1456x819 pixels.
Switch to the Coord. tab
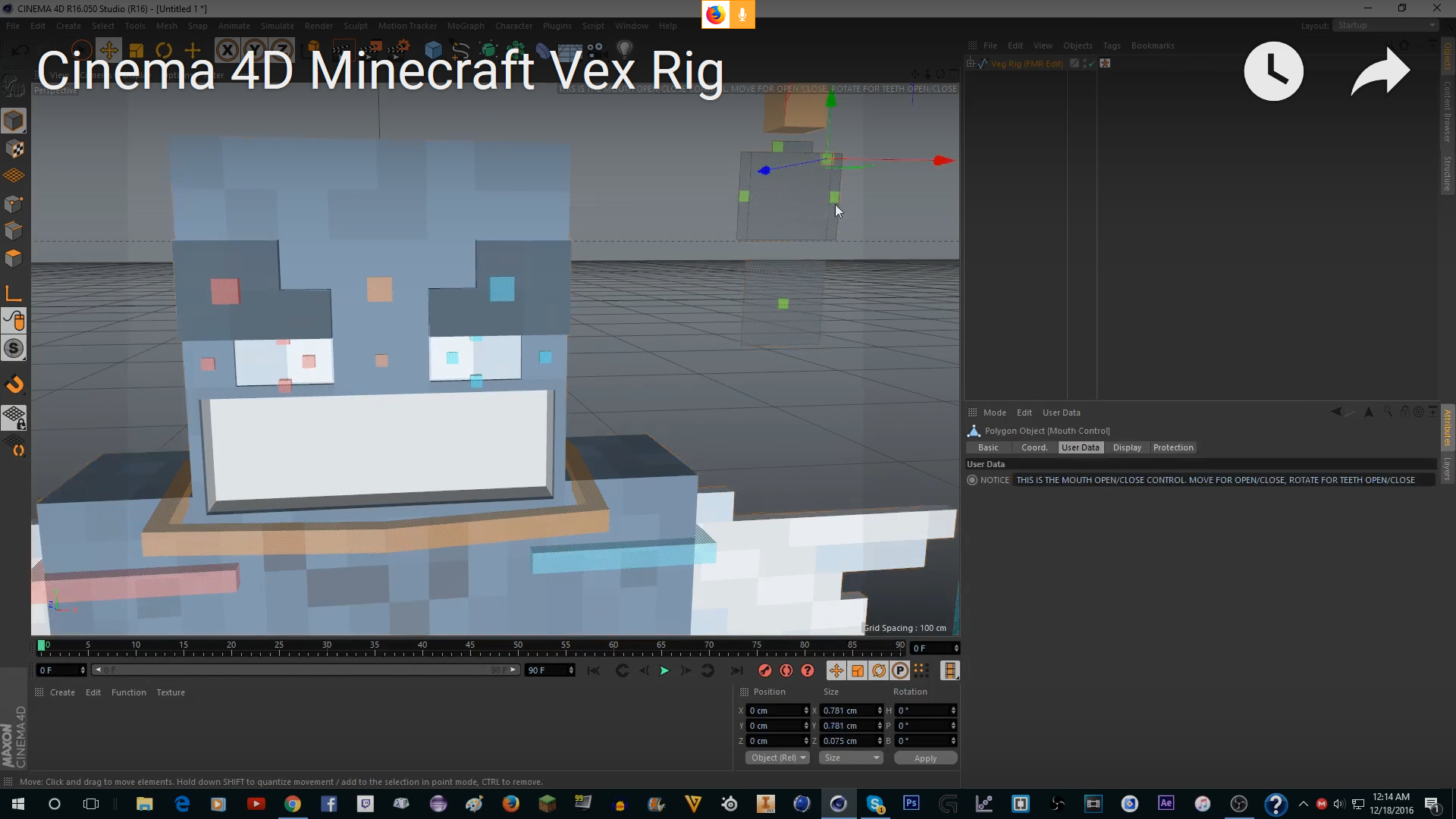(x=1034, y=447)
